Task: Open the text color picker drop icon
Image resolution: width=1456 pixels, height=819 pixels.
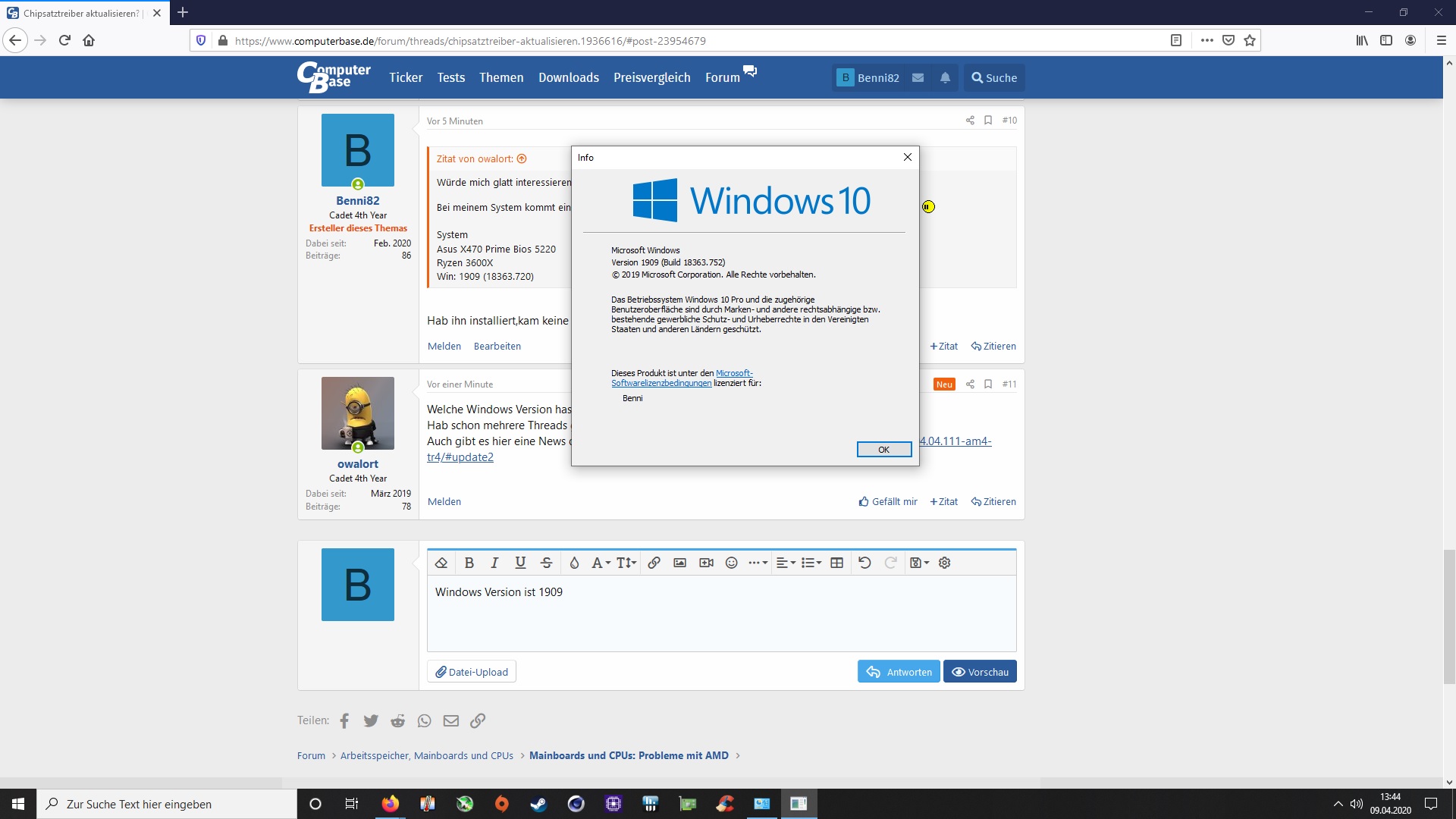Action: [574, 563]
